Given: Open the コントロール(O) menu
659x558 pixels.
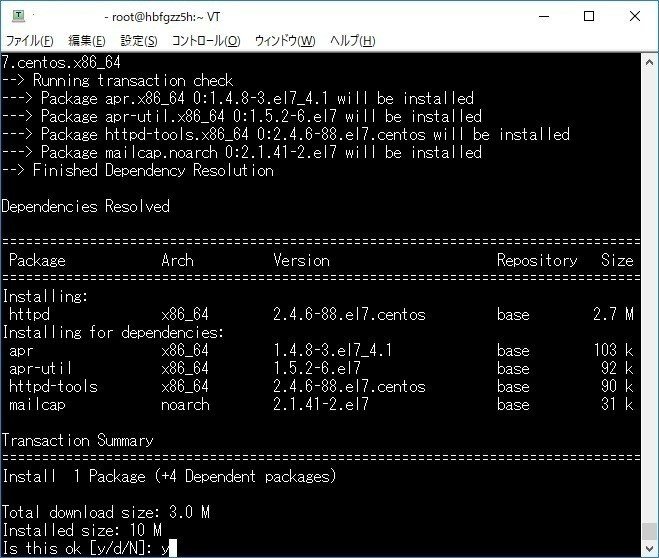Looking at the screenshot, I should (206, 41).
